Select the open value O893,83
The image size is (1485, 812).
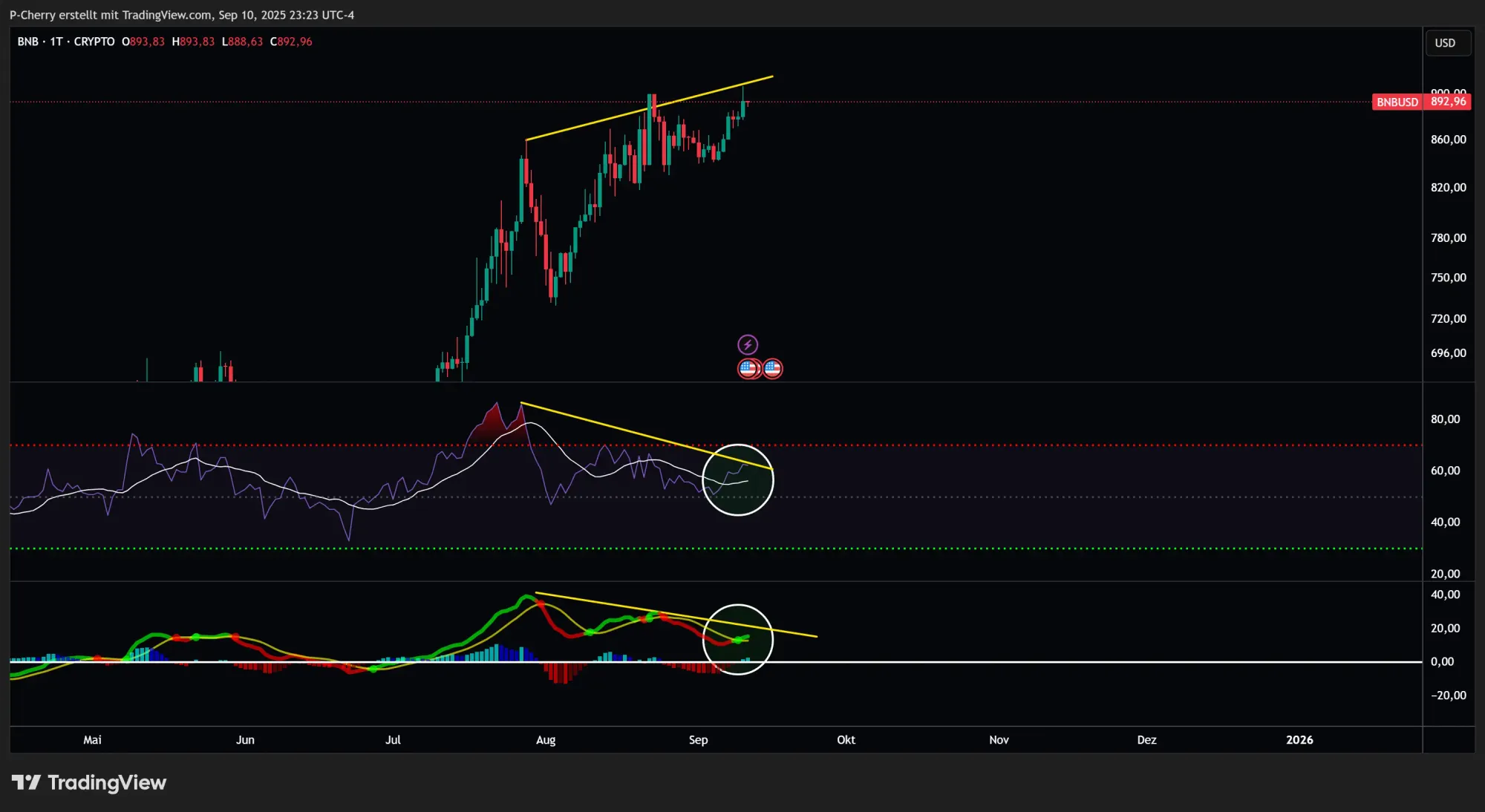pyautogui.click(x=143, y=42)
